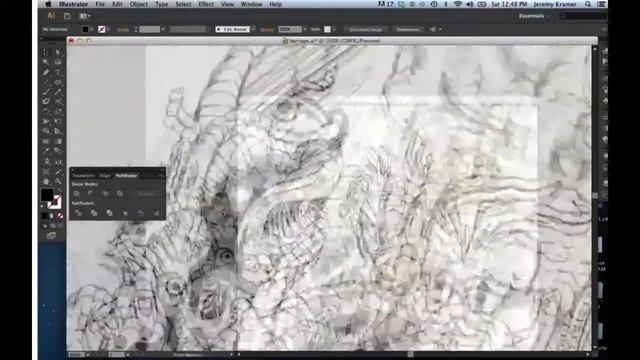Choose the Column Graph tool
This screenshot has height=360, width=640.
click(58, 161)
